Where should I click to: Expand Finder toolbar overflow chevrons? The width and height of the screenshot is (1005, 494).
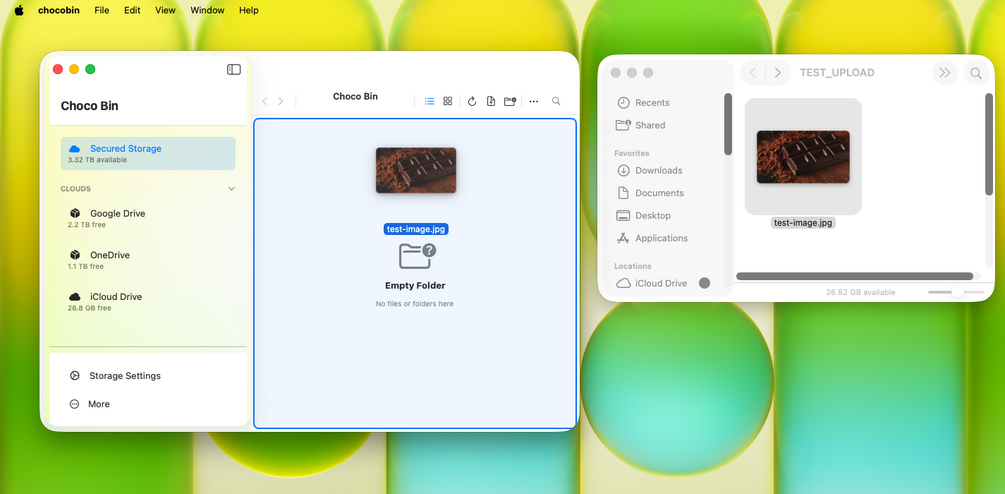[944, 73]
